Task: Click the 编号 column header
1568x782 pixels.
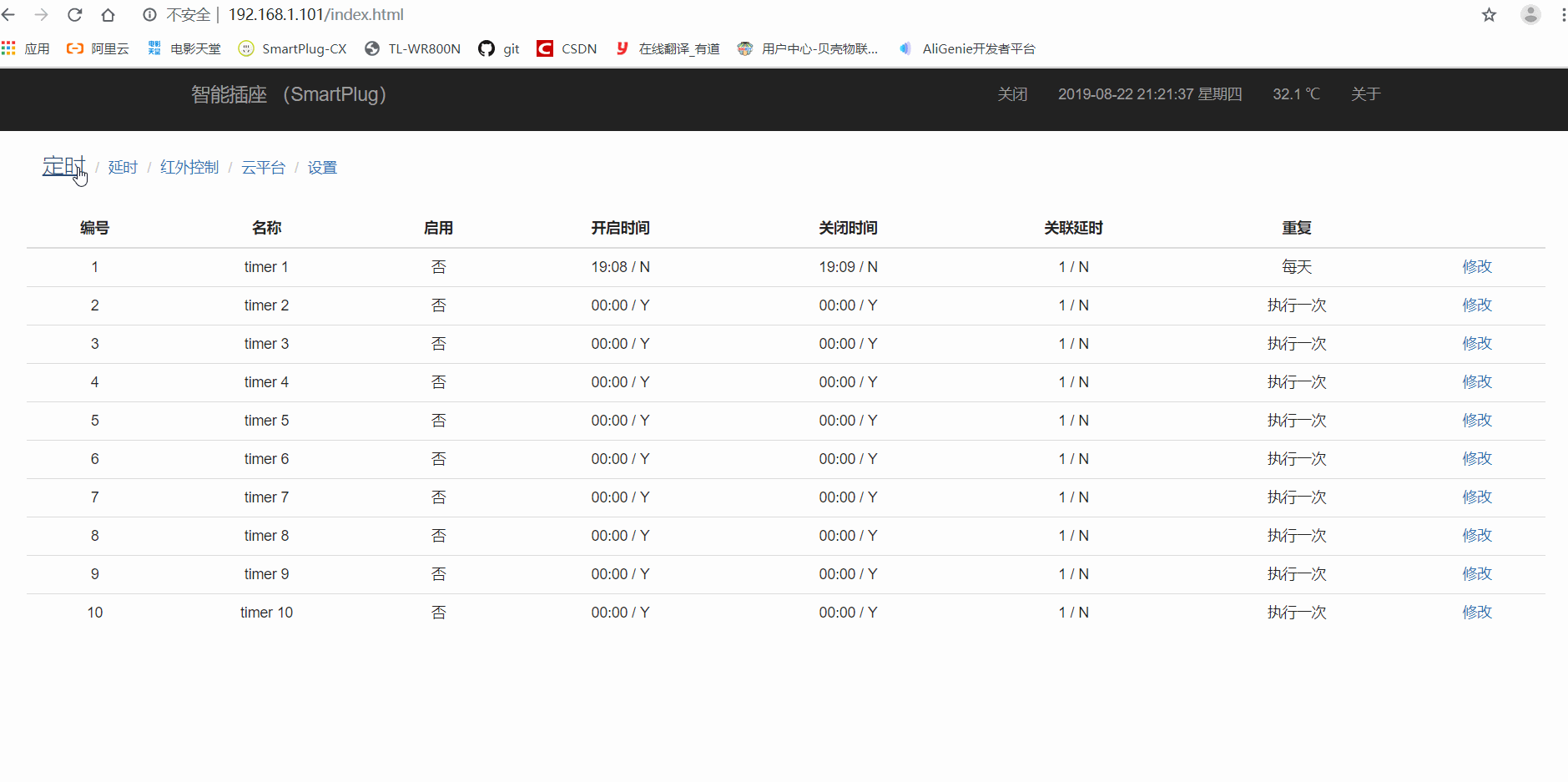Action: click(x=95, y=228)
